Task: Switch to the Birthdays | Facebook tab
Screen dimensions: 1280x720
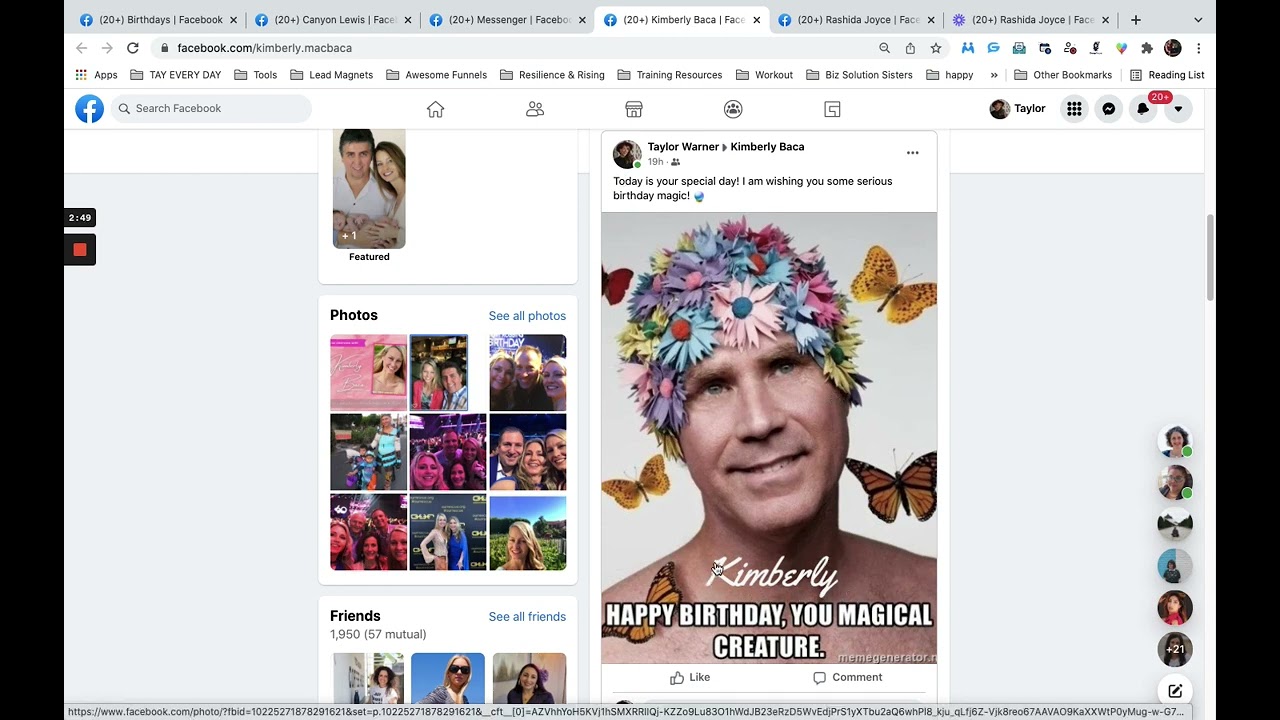Action: 158,20
